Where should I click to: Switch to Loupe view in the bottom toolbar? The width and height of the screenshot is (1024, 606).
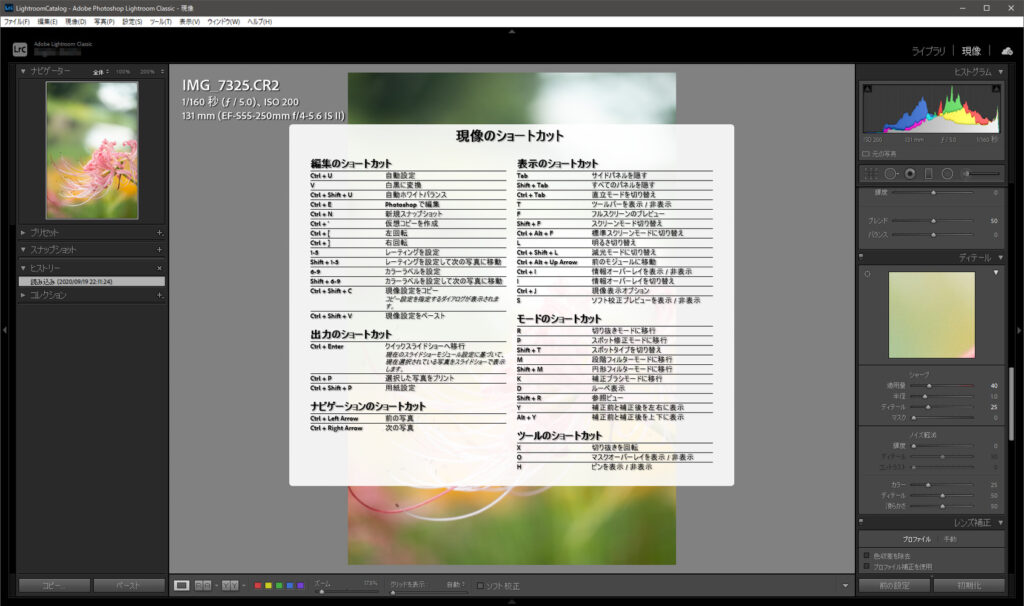tap(180, 587)
